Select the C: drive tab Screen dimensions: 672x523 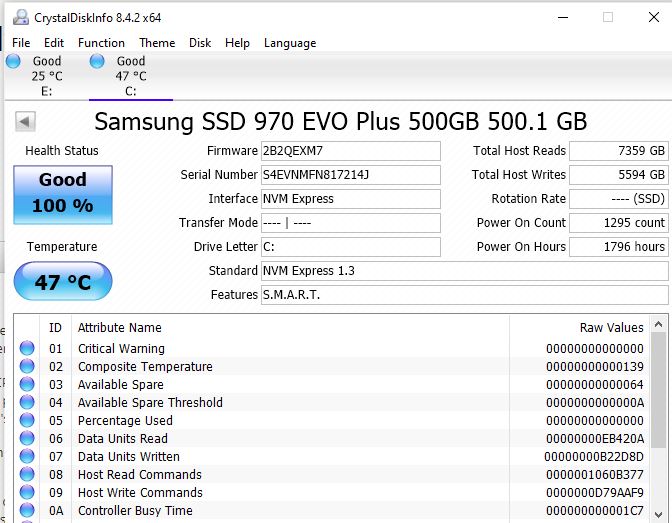pos(131,76)
